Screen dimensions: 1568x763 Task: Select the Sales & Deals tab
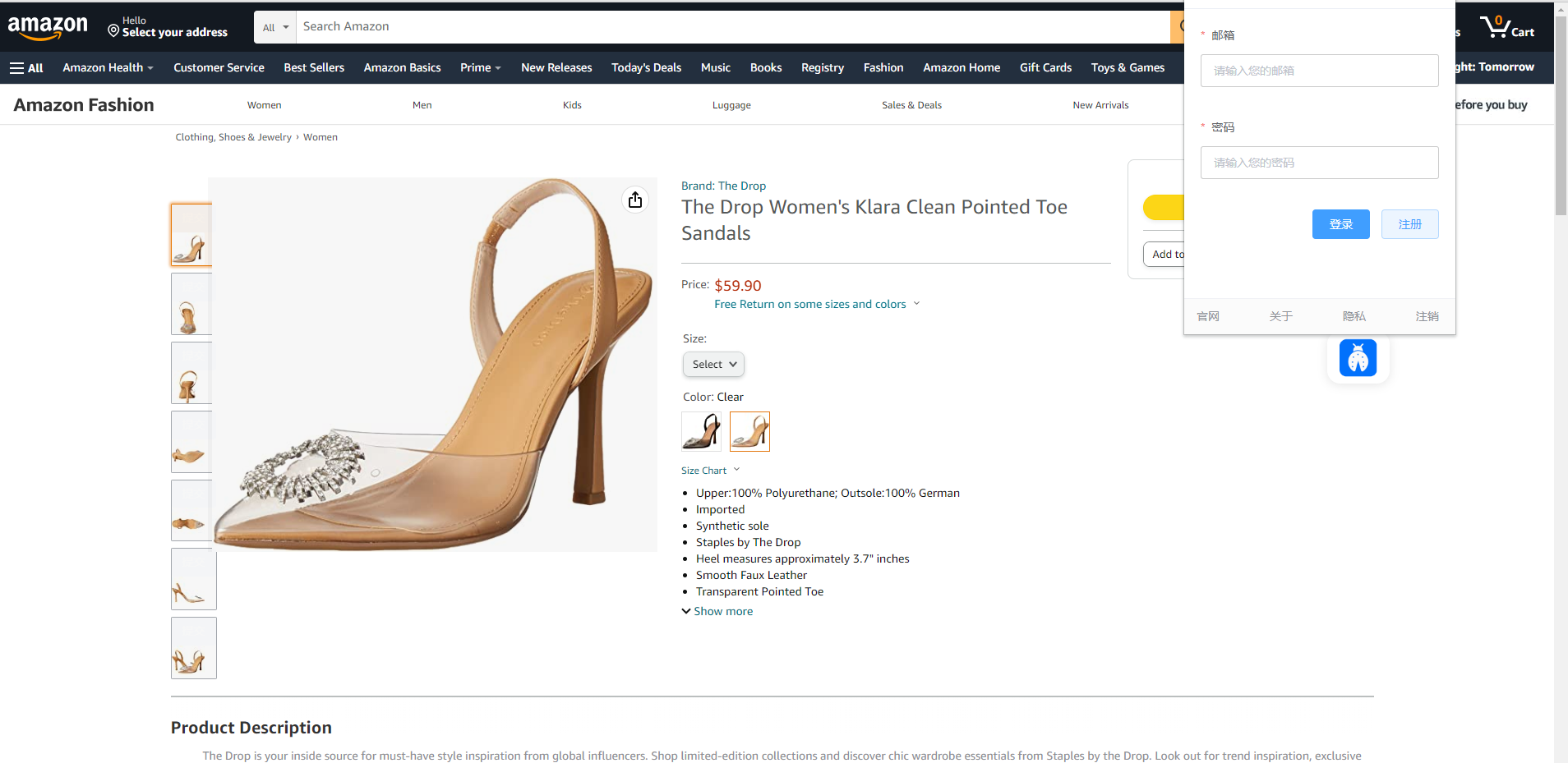tap(911, 105)
